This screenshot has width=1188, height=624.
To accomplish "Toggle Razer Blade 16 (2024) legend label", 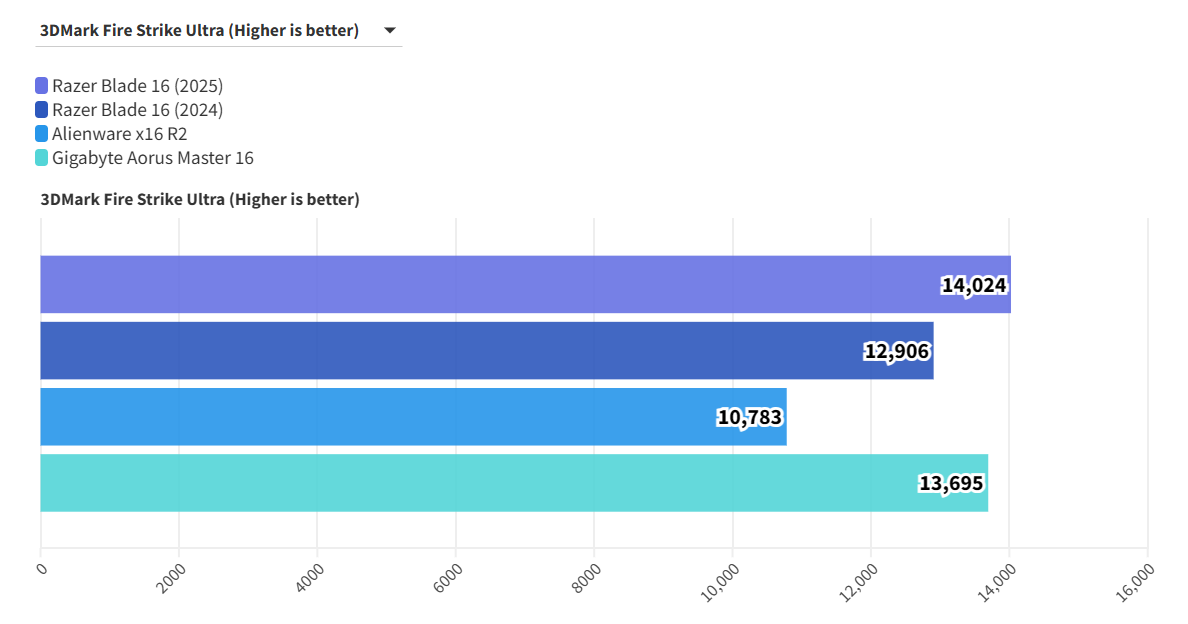I will (137, 110).
